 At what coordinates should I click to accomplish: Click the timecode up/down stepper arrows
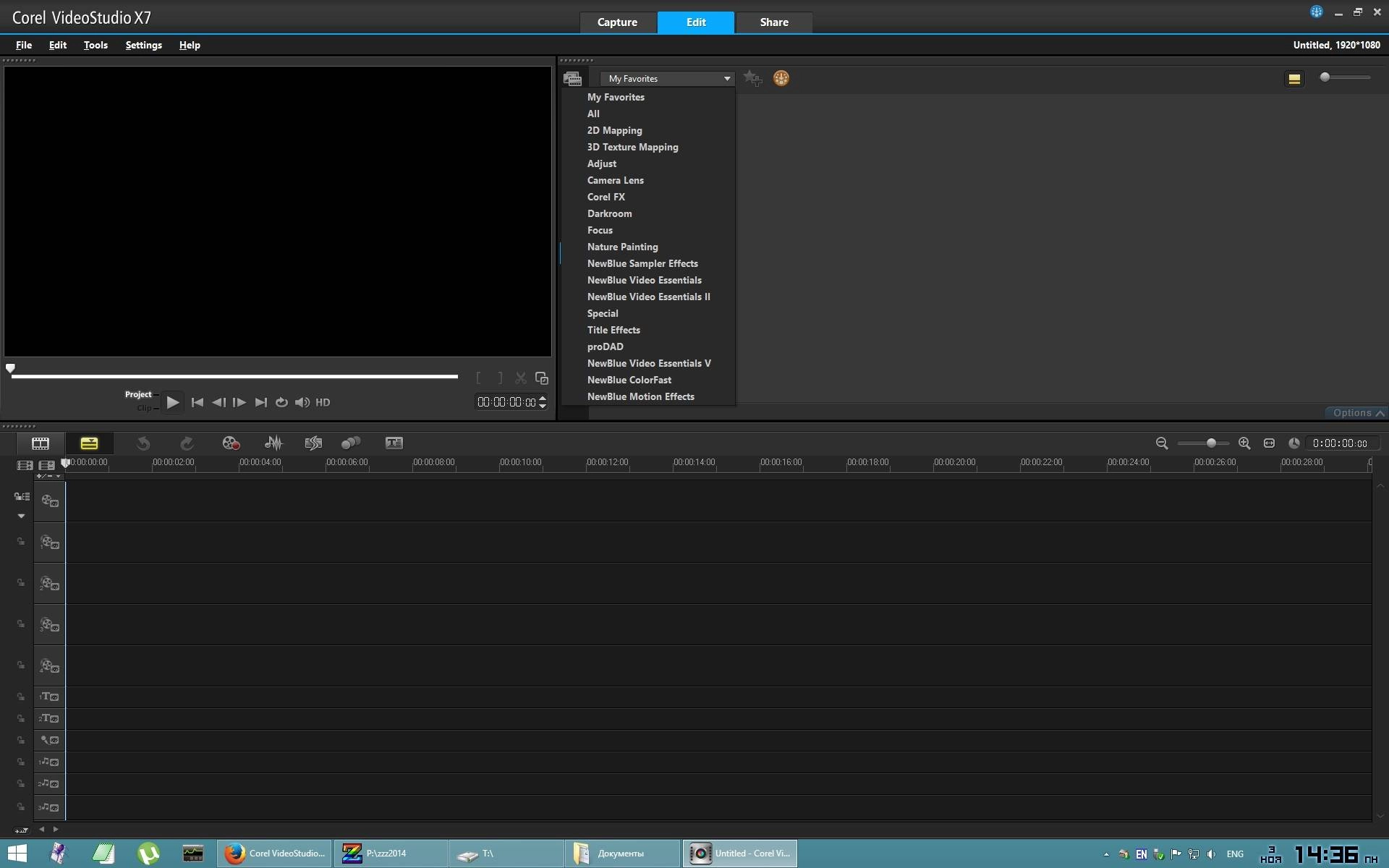[543, 402]
